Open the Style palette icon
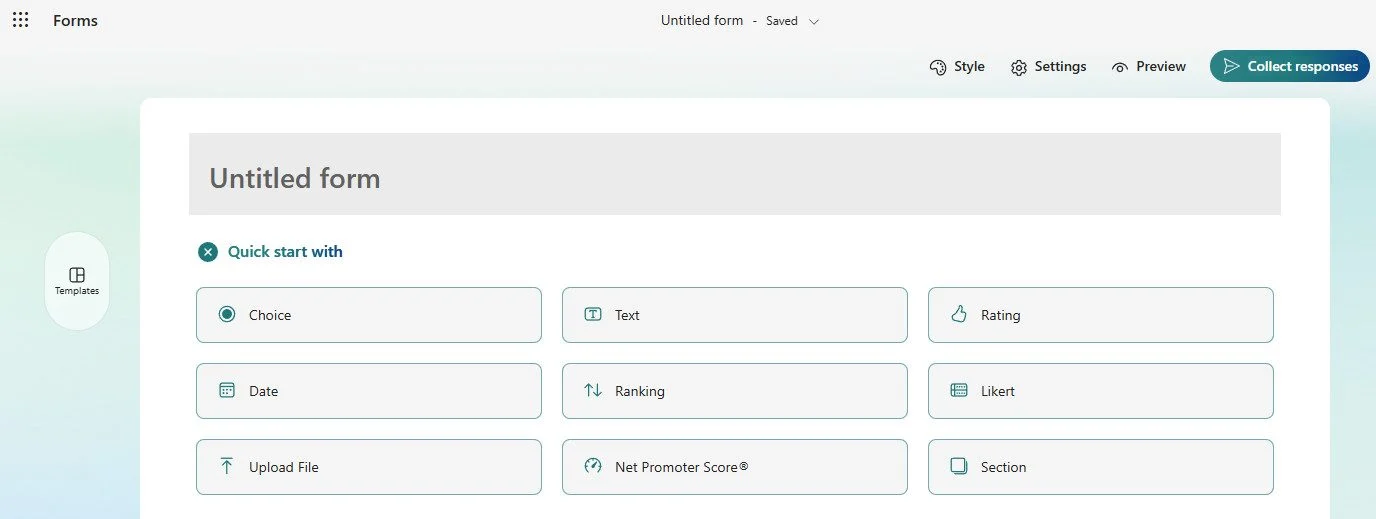Image resolution: width=1376 pixels, height=519 pixels. click(938, 67)
